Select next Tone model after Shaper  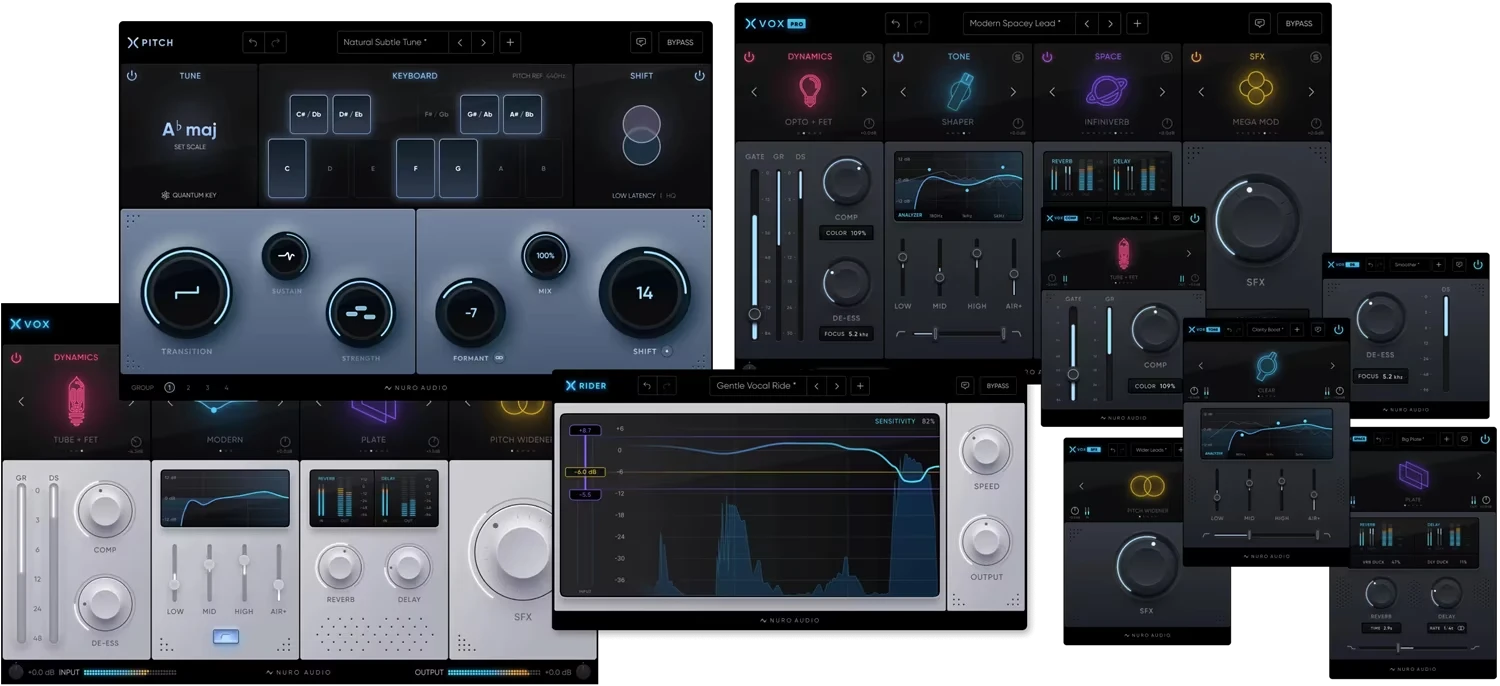tap(1013, 92)
